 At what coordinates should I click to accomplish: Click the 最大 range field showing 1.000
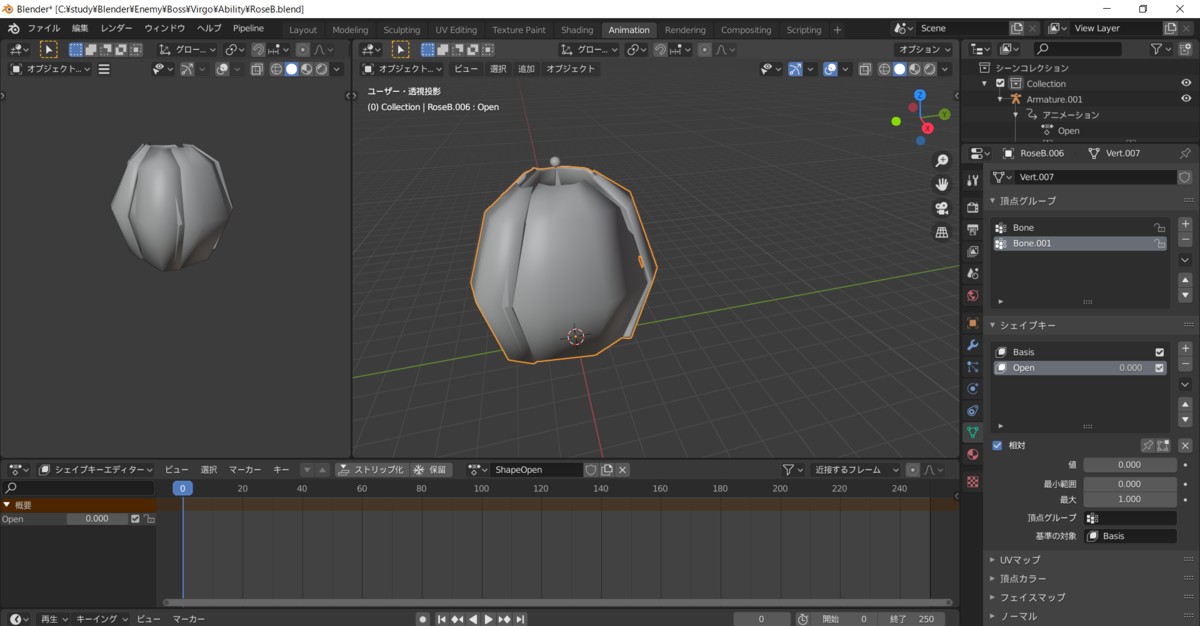click(x=1130, y=499)
